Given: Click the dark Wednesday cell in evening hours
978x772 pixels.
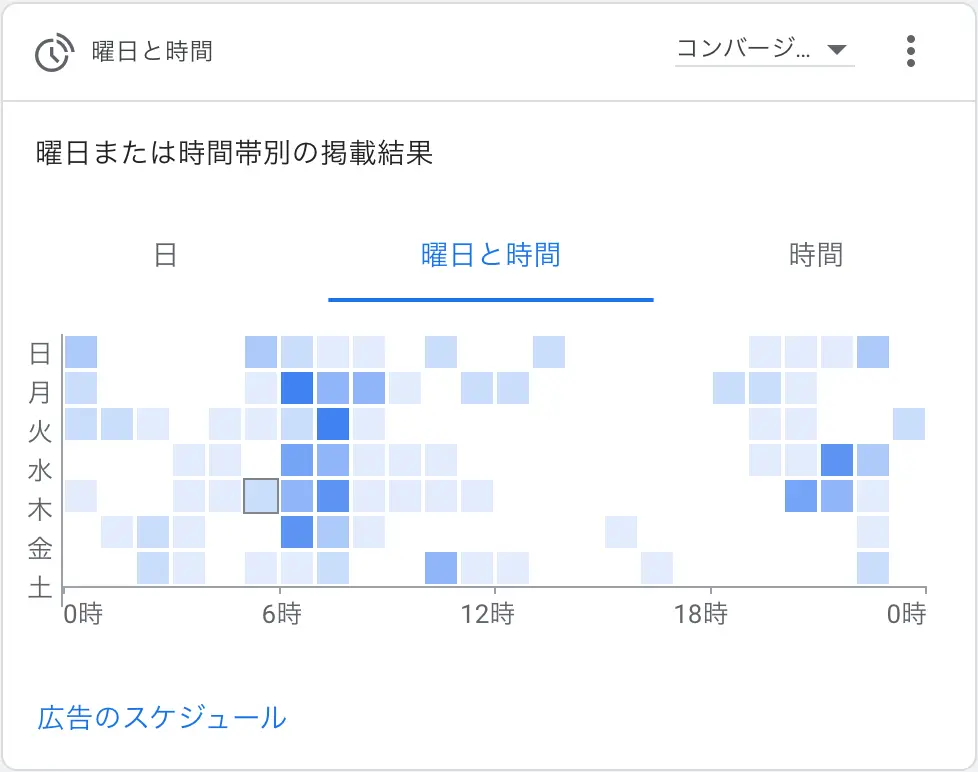Looking at the screenshot, I should pyautogui.click(x=835, y=459).
